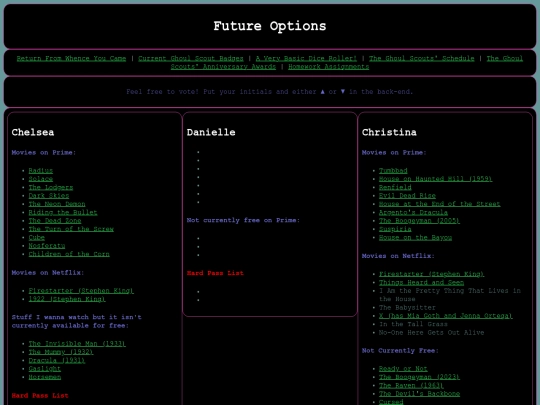Select The Lodgers link
540x405 pixels.
pyautogui.click(x=51, y=187)
